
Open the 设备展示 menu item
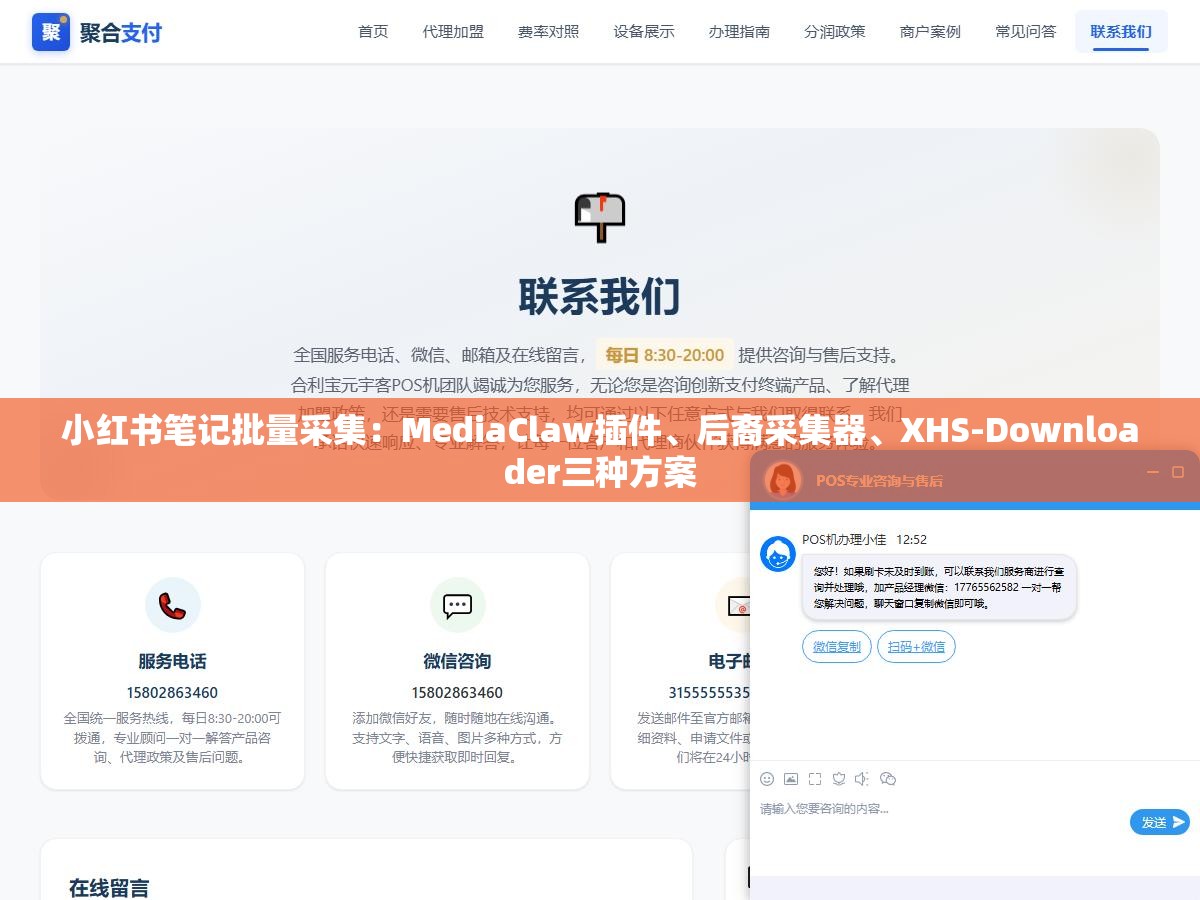pos(644,32)
